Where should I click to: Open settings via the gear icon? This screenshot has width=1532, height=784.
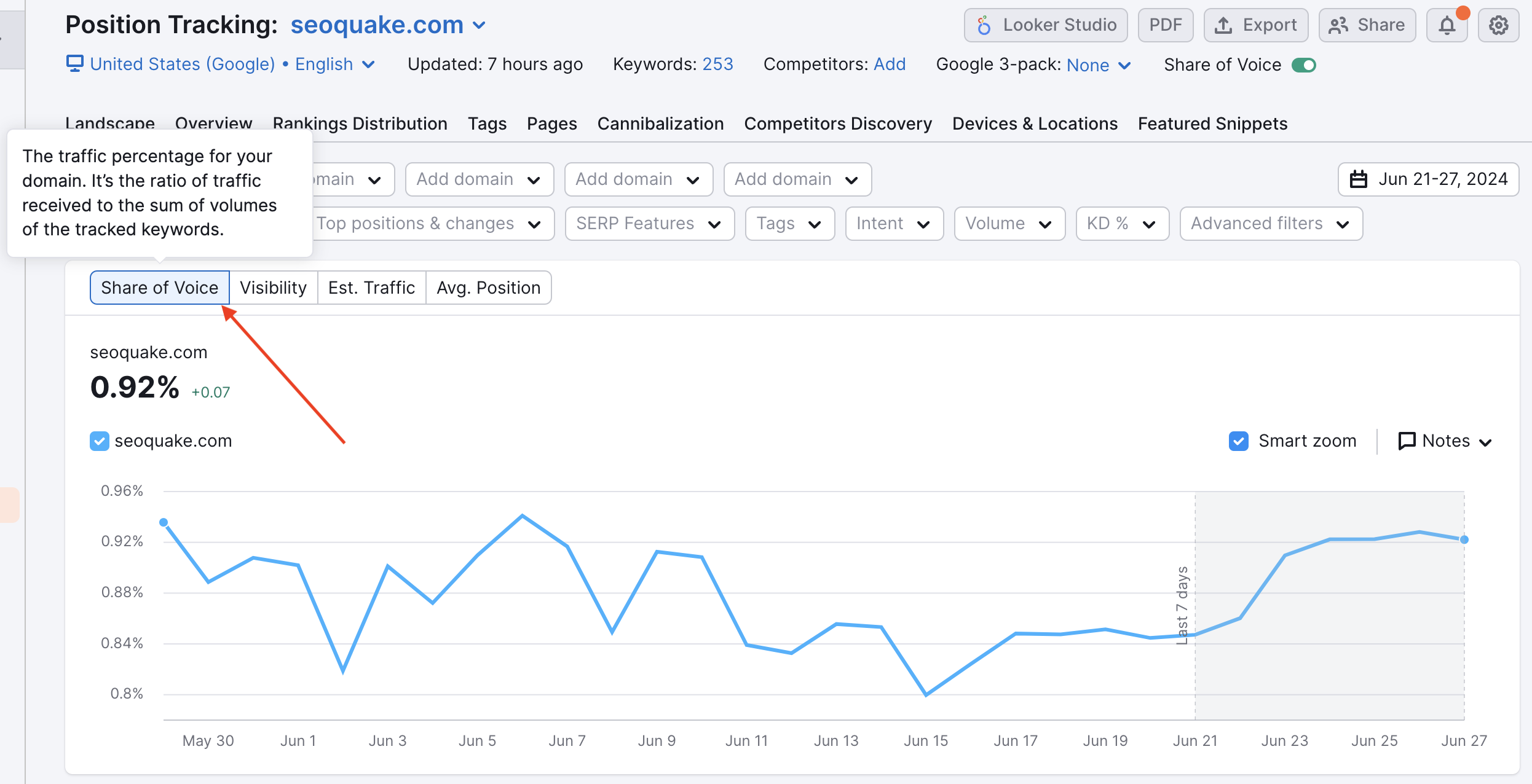tap(1498, 25)
